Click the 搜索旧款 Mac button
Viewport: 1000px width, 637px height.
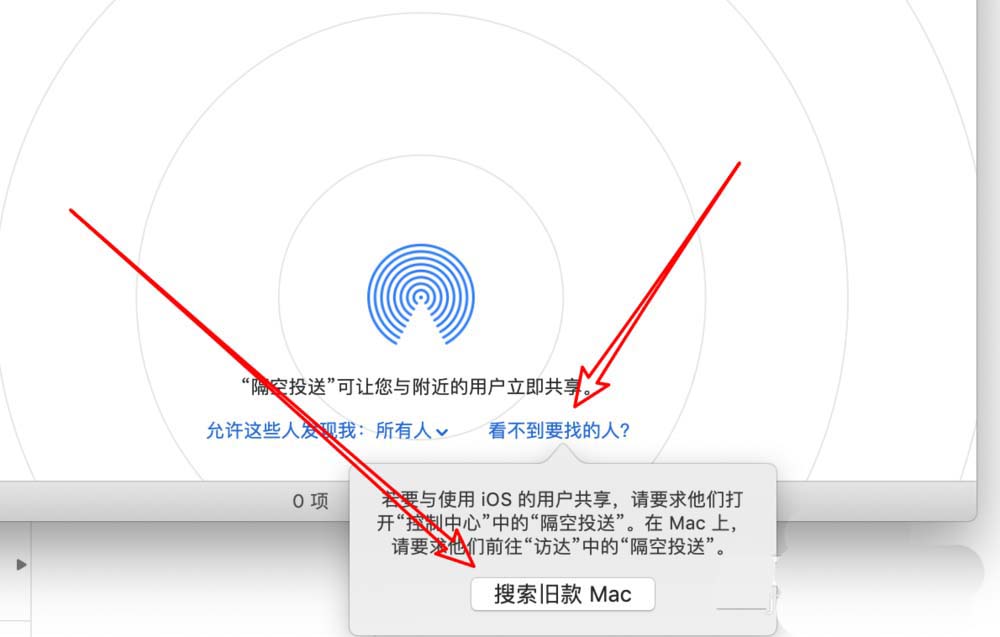(x=562, y=594)
